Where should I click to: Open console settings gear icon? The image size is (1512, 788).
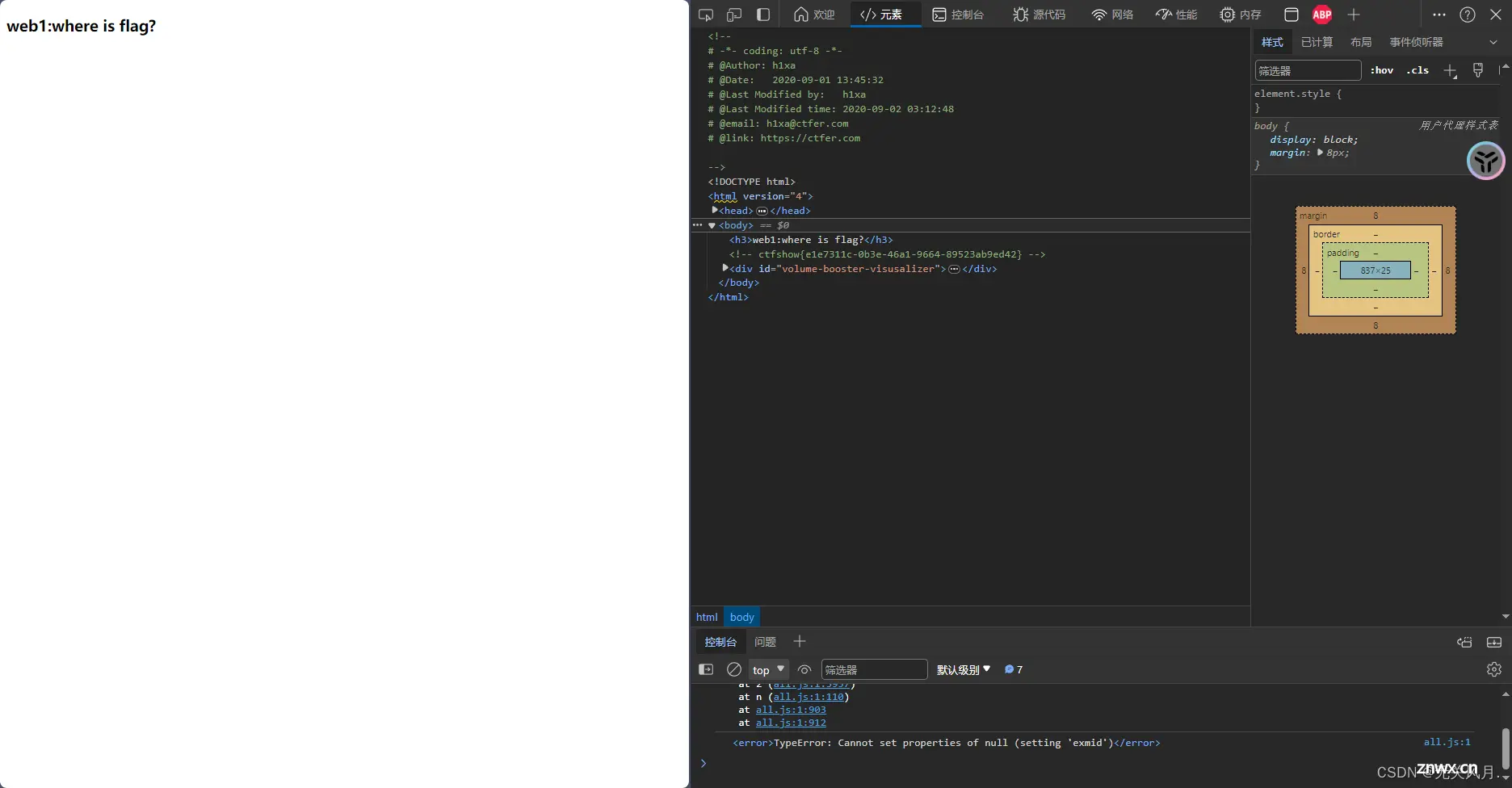tap(1494, 669)
